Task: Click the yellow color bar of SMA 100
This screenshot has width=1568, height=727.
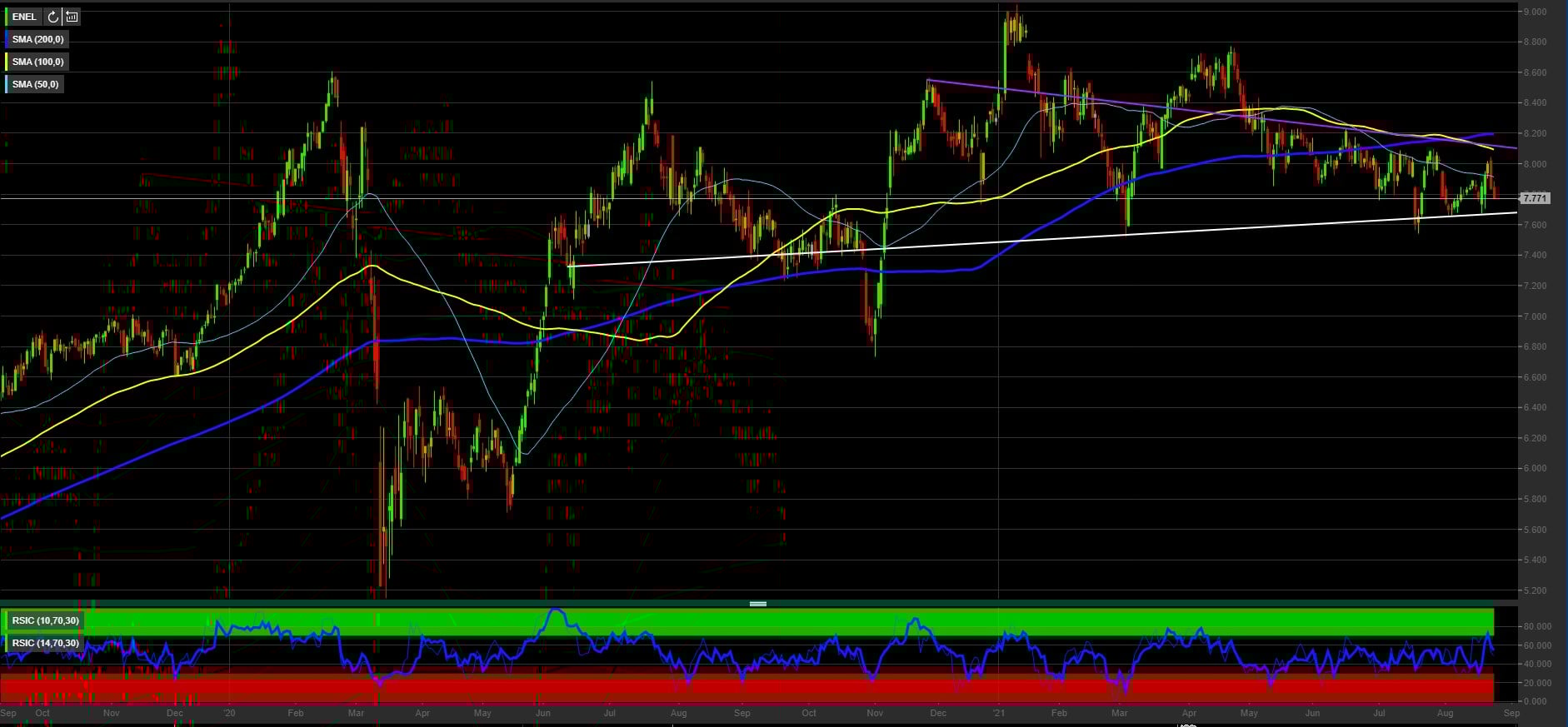Action: [x=7, y=62]
